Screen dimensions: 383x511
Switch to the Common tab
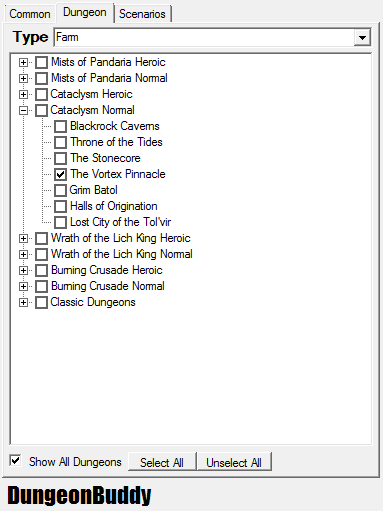tap(30, 14)
